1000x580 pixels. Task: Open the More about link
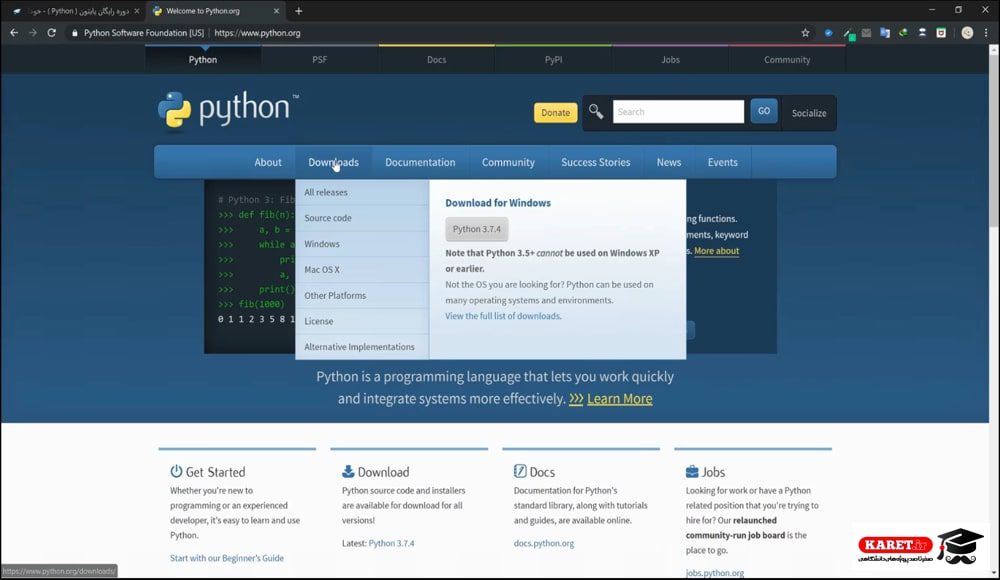pos(716,251)
